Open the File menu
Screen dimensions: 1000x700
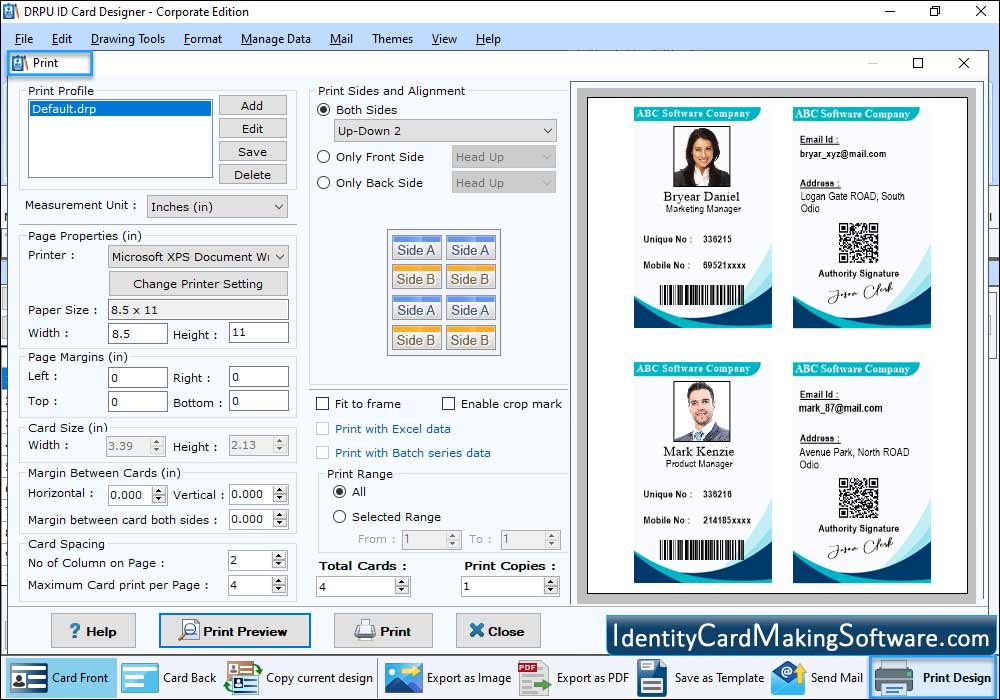pos(24,39)
